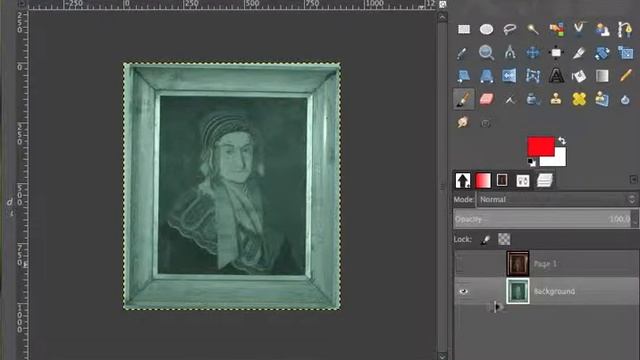Select the Ellipse Select tool
This screenshot has height=360, width=640.
click(x=487, y=29)
